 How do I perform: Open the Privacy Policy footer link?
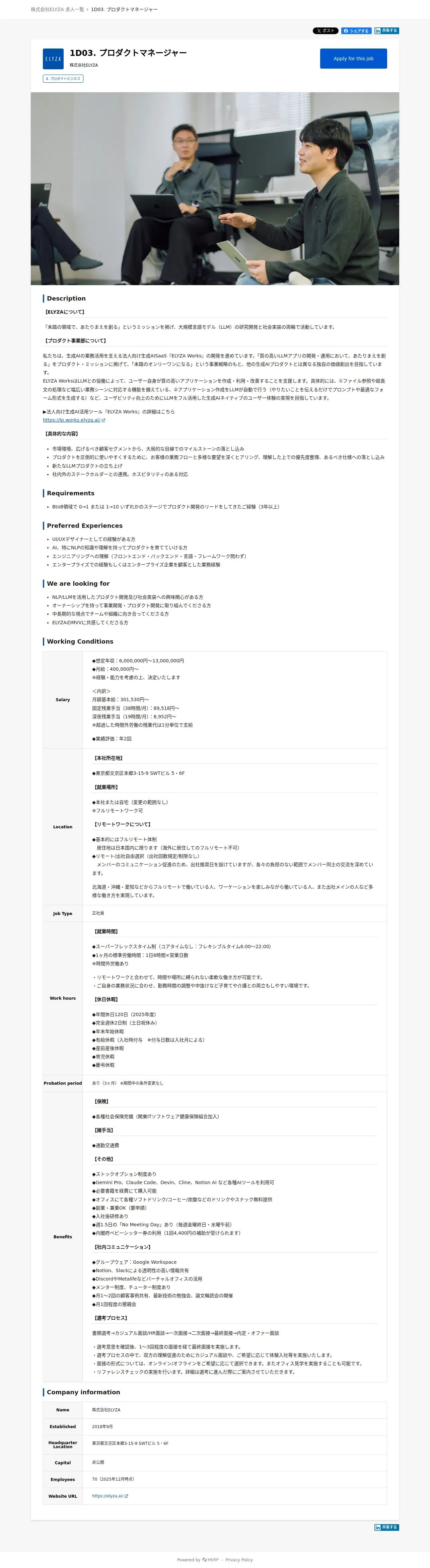click(x=239, y=1560)
